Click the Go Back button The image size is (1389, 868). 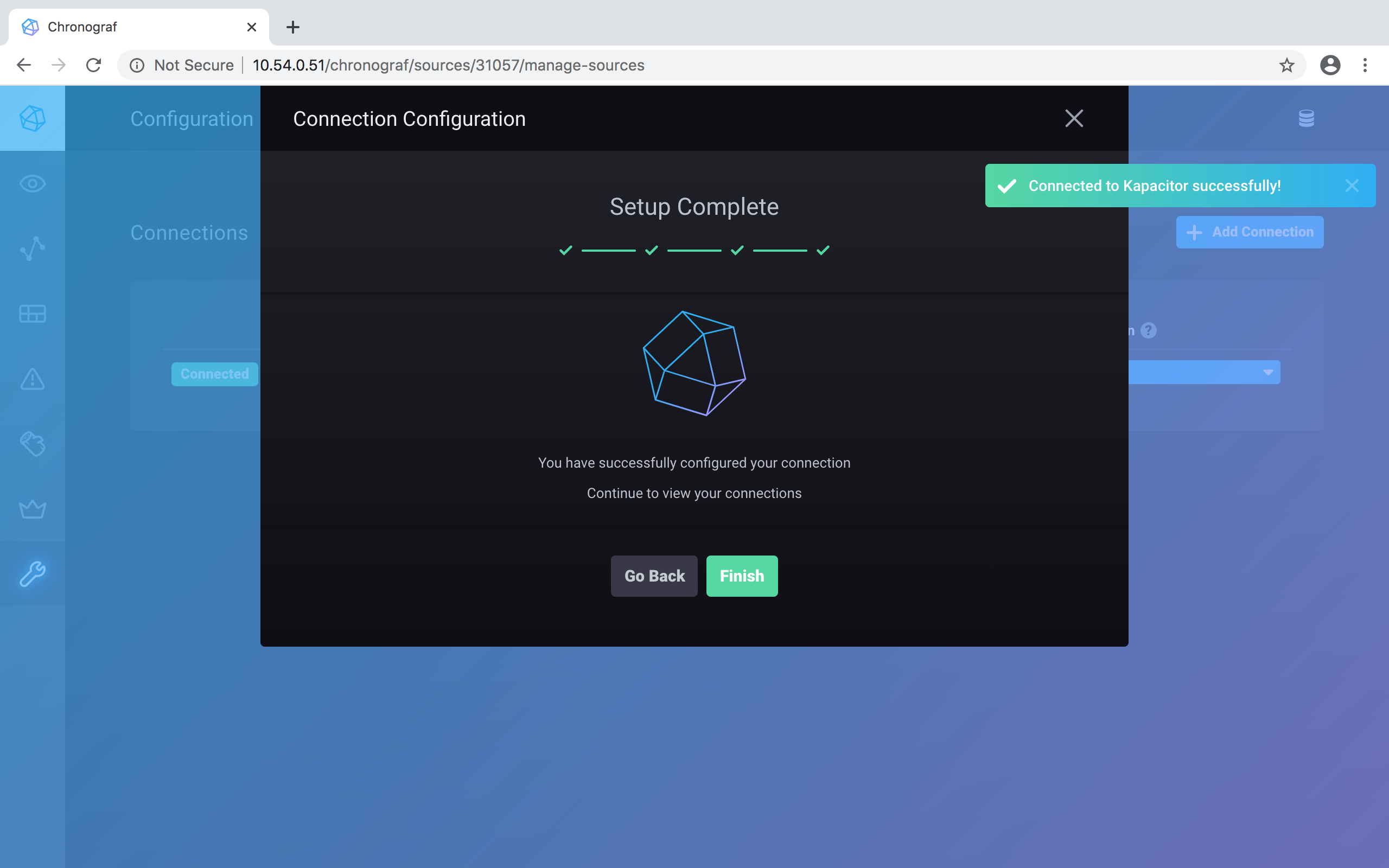pos(654,576)
